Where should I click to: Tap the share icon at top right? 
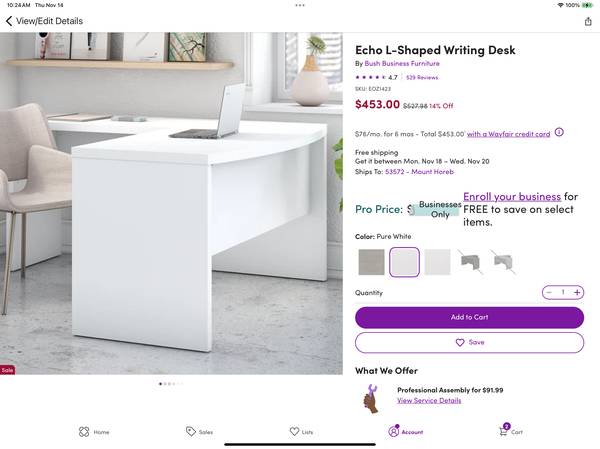pos(588,21)
